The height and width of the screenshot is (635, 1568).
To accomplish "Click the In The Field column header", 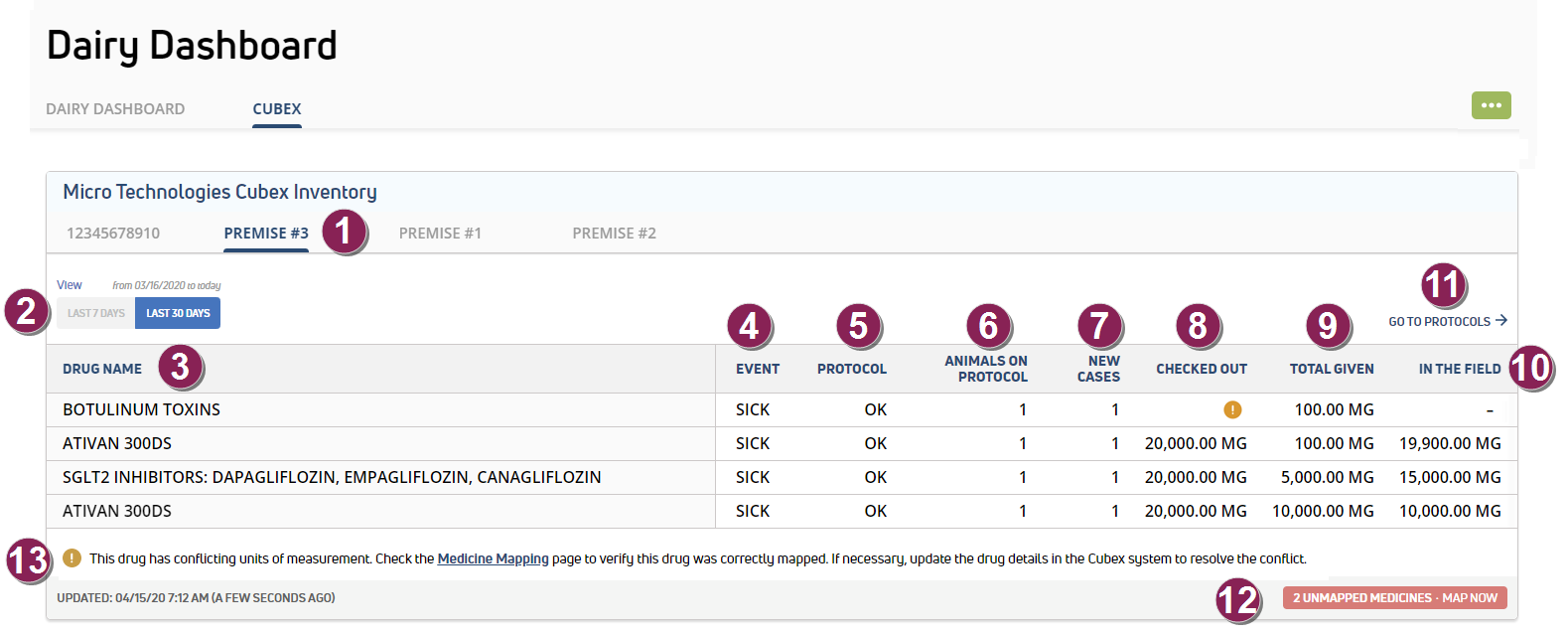I will click(x=1459, y=369).
